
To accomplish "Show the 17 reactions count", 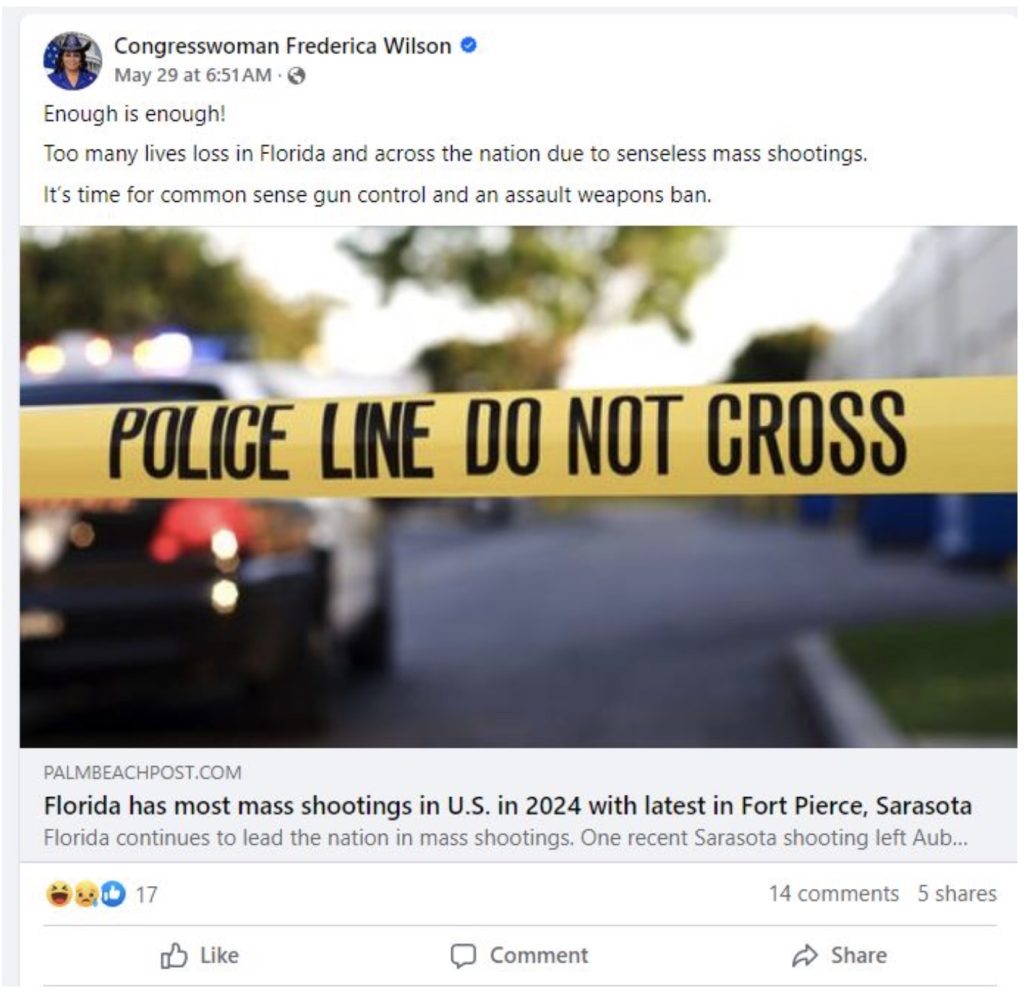I will pyautogui.click(x=147, y=894).
